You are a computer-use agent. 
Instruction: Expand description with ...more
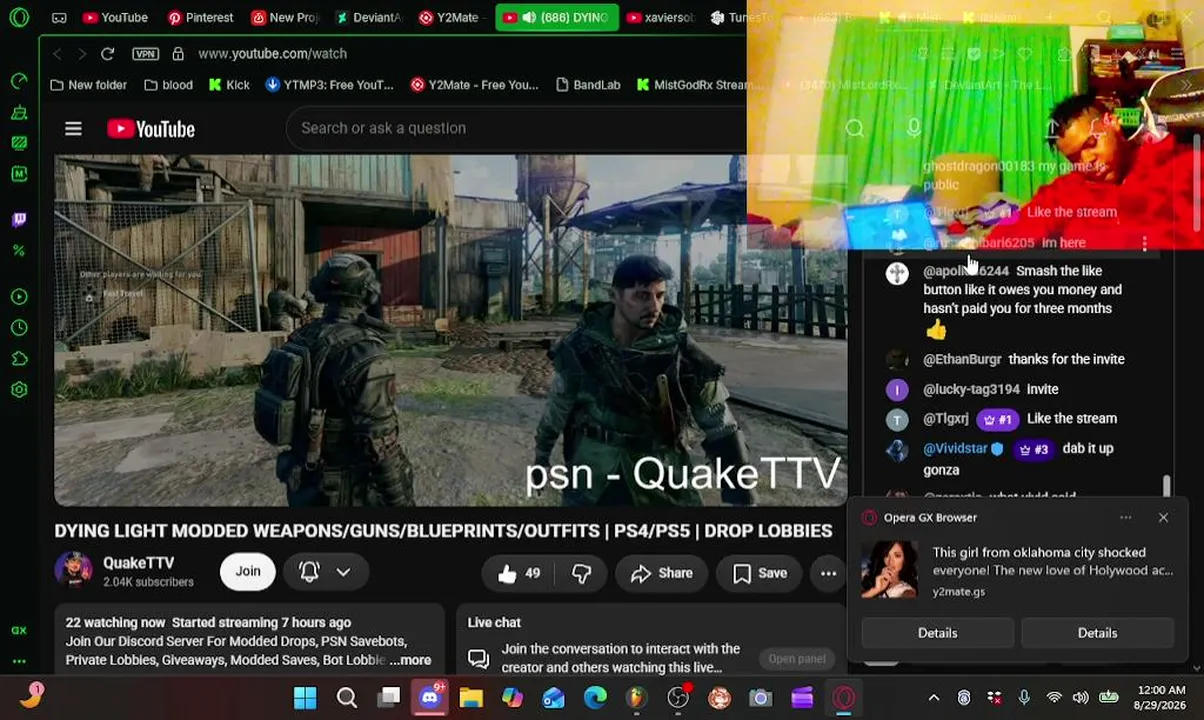click(410, 660)
